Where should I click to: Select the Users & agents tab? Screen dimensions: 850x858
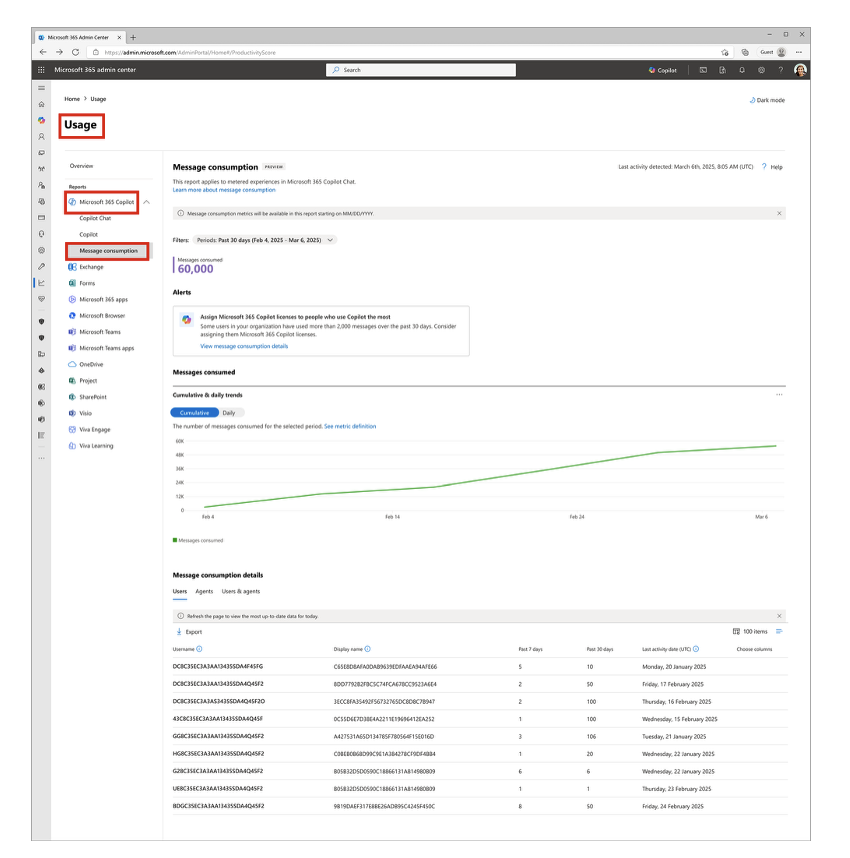(241, 592)
